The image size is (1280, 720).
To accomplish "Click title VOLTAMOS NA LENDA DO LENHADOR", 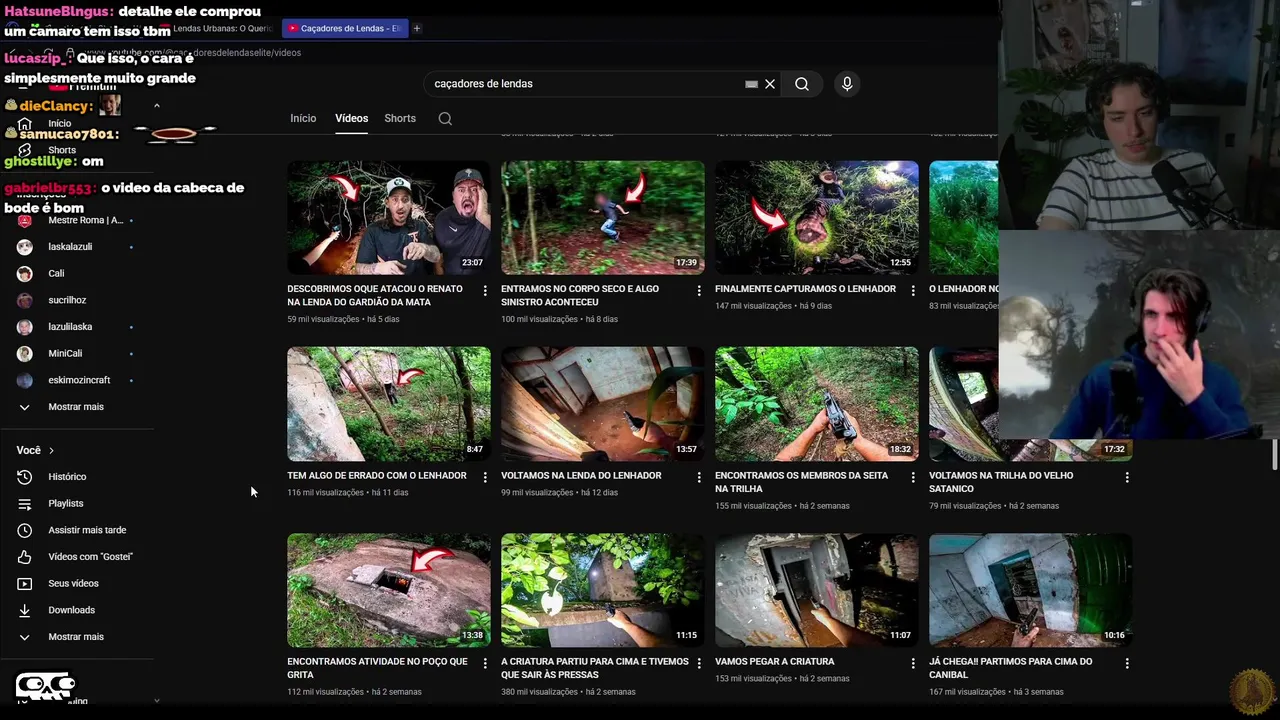I will 581,476.
